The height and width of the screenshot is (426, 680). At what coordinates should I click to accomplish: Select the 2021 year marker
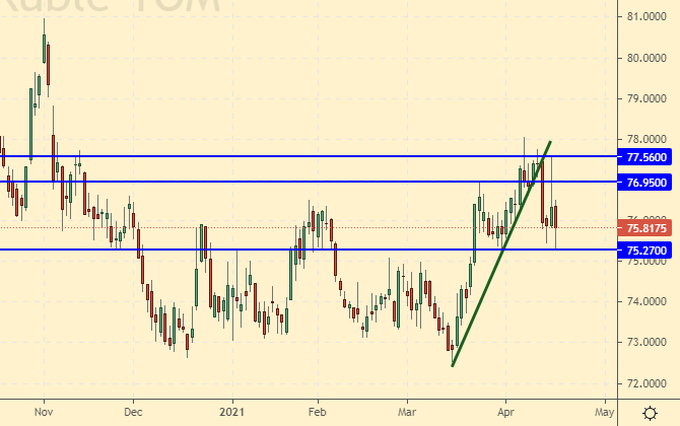[231, 410]
